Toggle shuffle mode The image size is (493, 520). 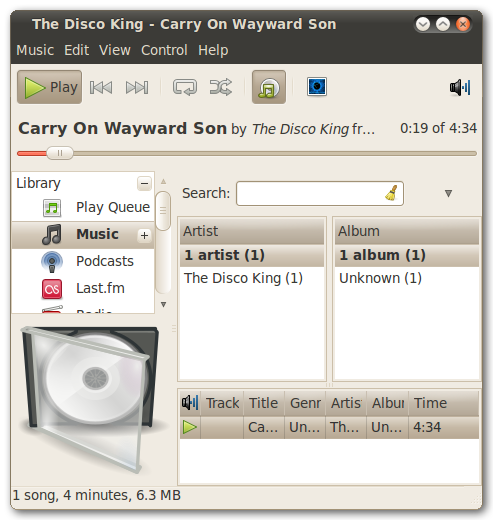point(220,87)
